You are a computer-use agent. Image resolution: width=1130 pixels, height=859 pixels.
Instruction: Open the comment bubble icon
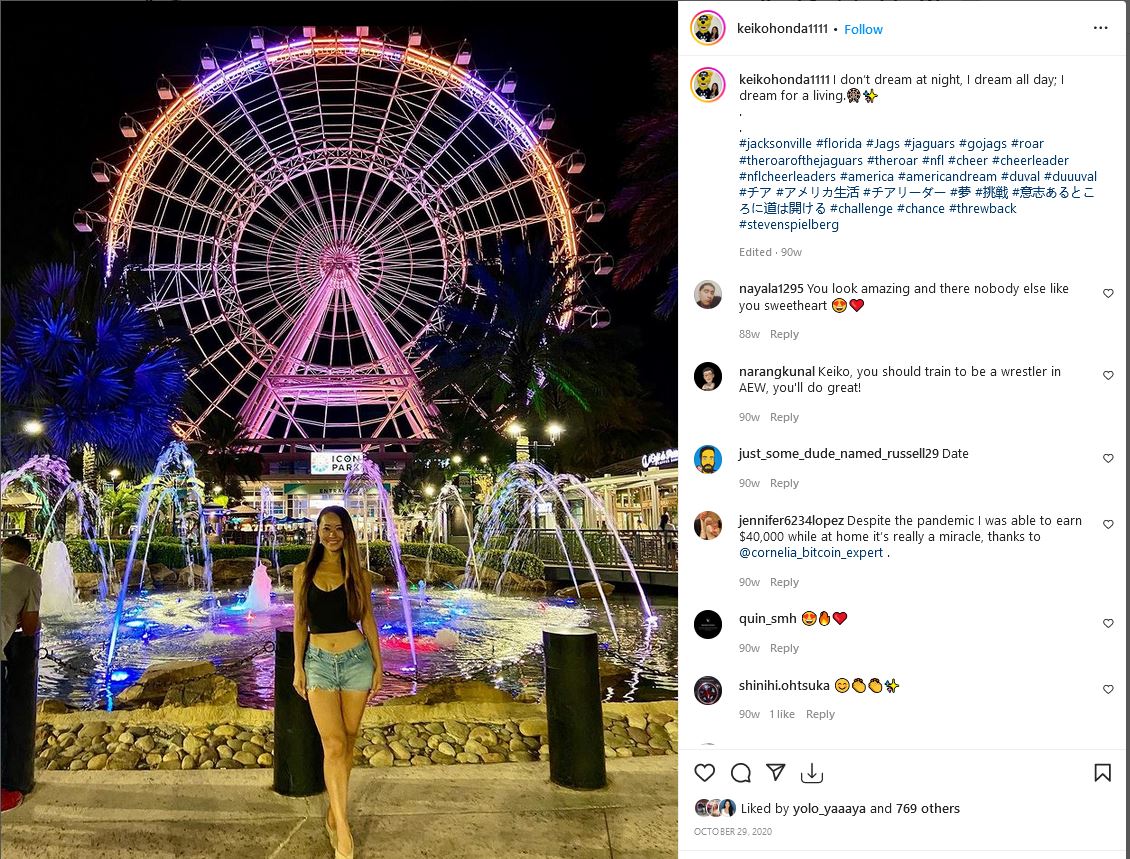(x=741, y=773)
